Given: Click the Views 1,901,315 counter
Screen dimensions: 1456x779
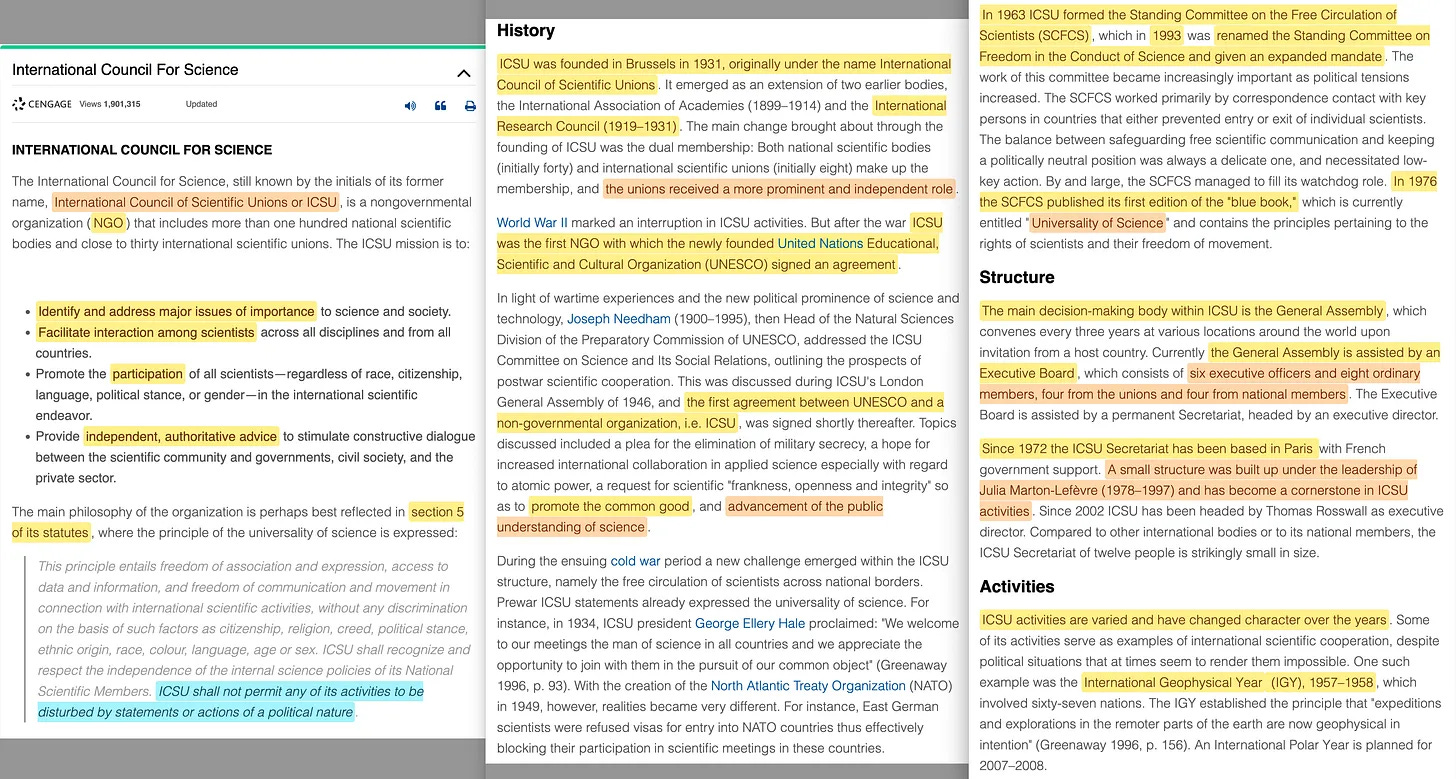Looking at the screenshot, I should [109, 104].
